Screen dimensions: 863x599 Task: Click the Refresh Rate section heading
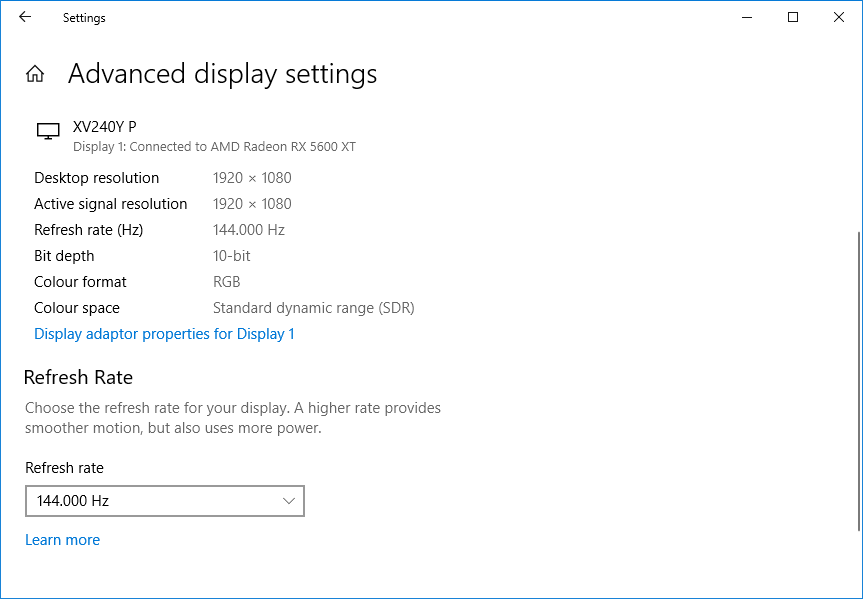78,377
